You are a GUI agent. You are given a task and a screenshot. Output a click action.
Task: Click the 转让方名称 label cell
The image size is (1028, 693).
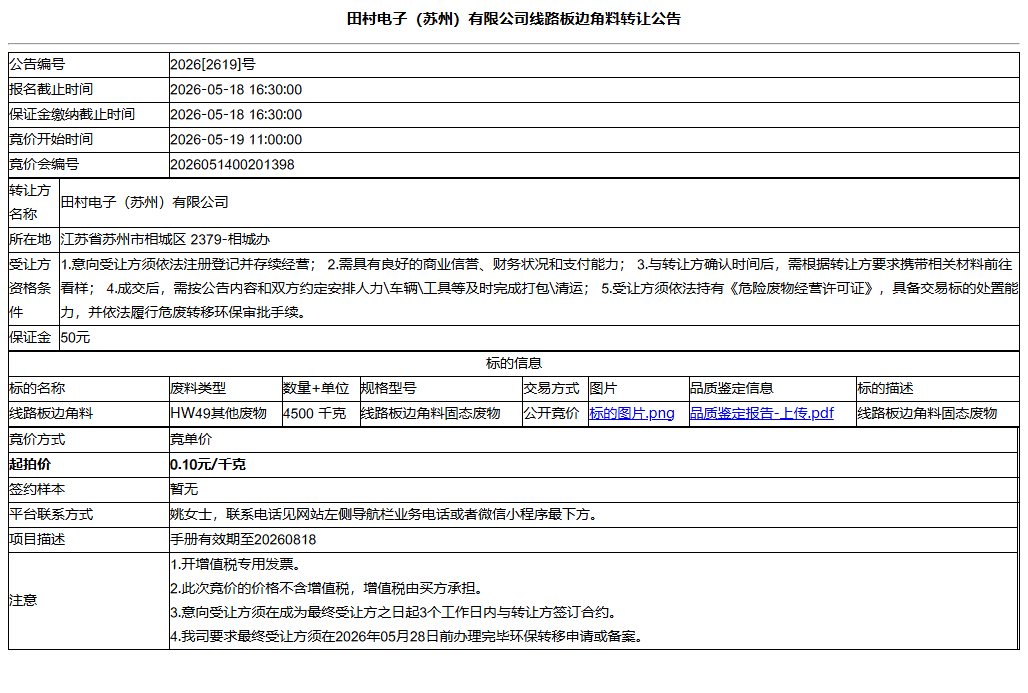tap(33, 203)
